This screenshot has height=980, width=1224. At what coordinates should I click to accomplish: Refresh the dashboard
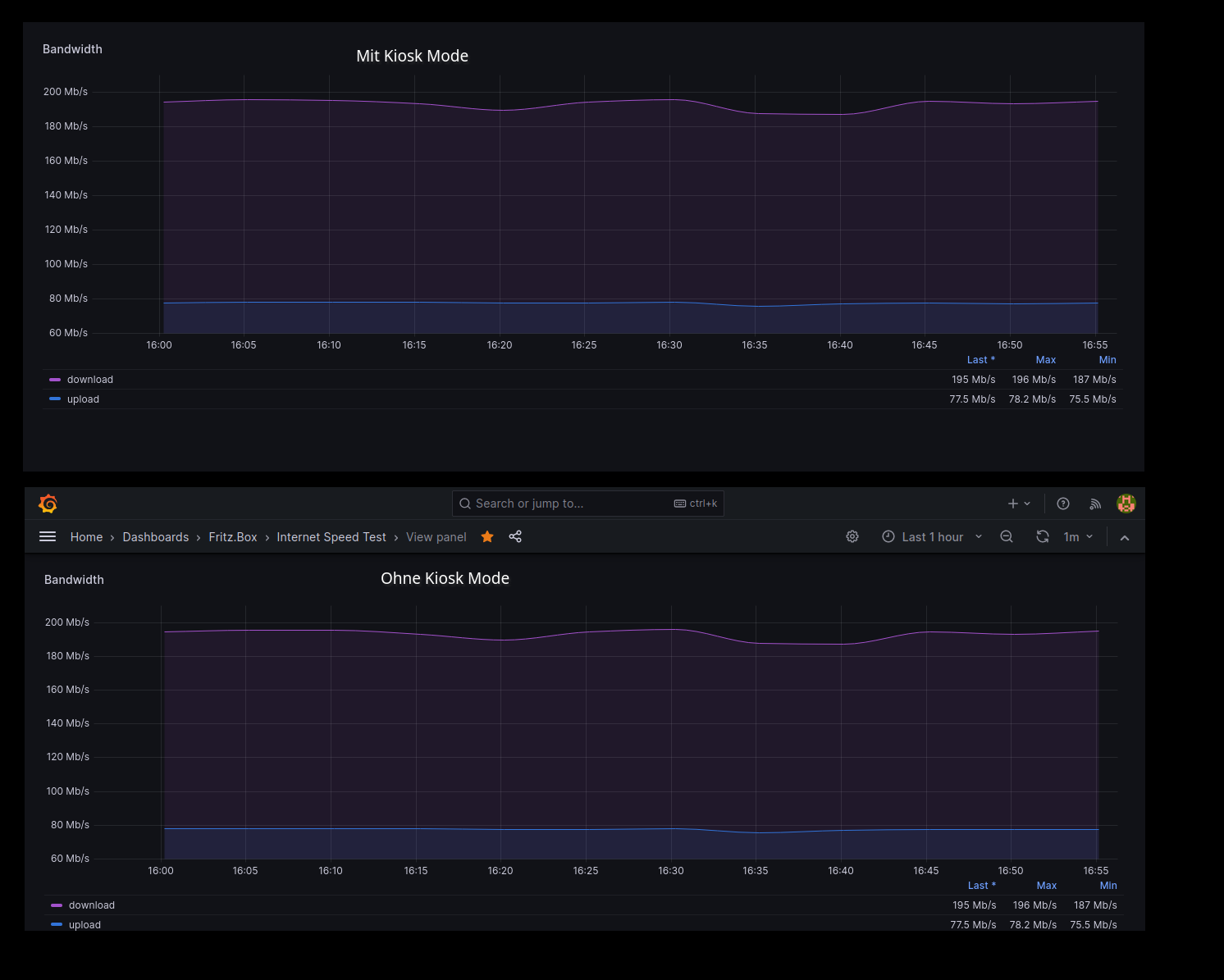click(x=1043, y=536)
